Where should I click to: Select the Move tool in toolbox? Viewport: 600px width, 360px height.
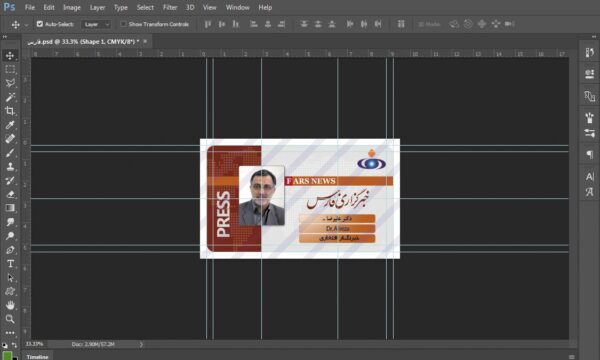pos(10,55)
